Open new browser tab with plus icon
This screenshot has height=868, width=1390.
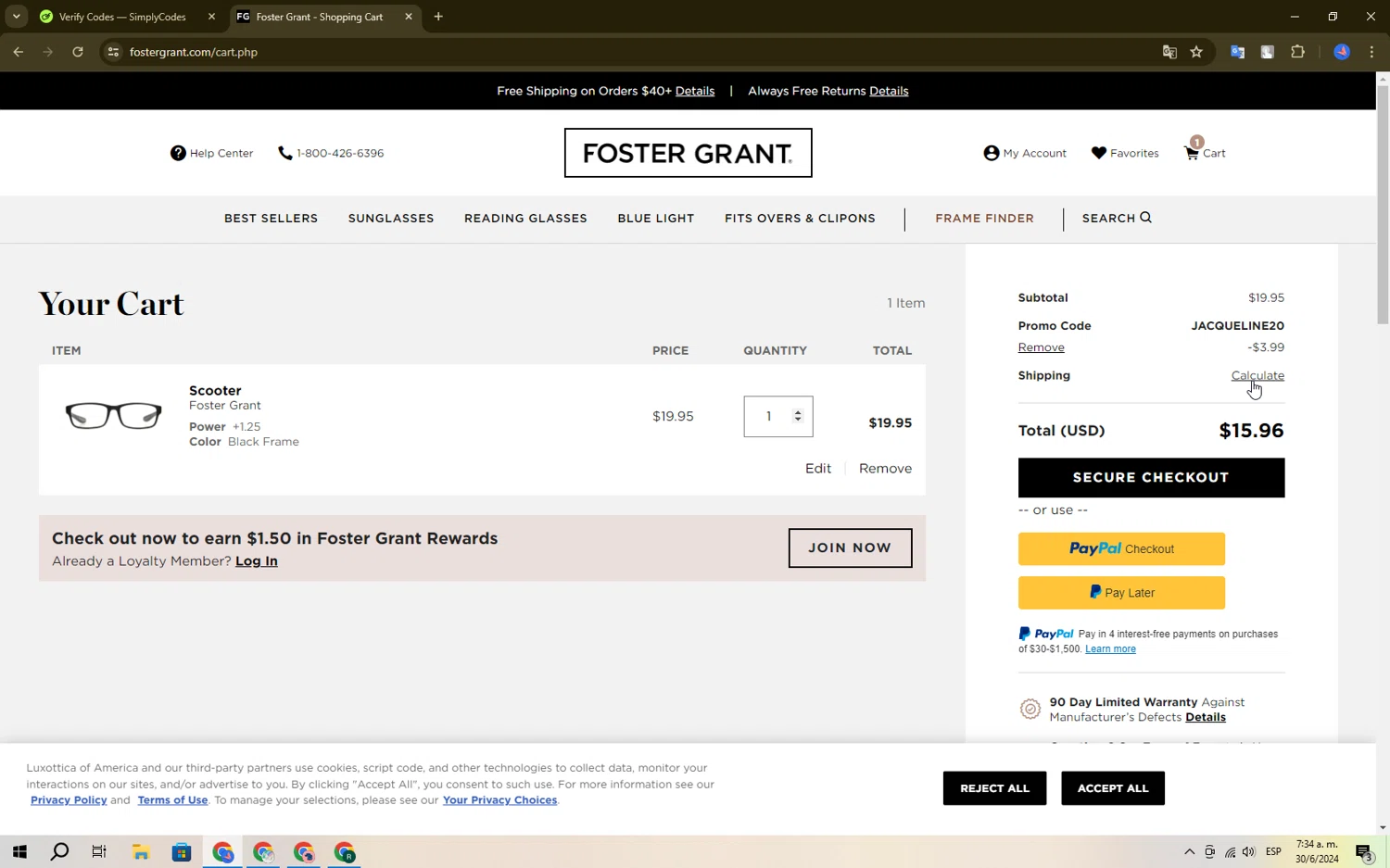point(438,17)
